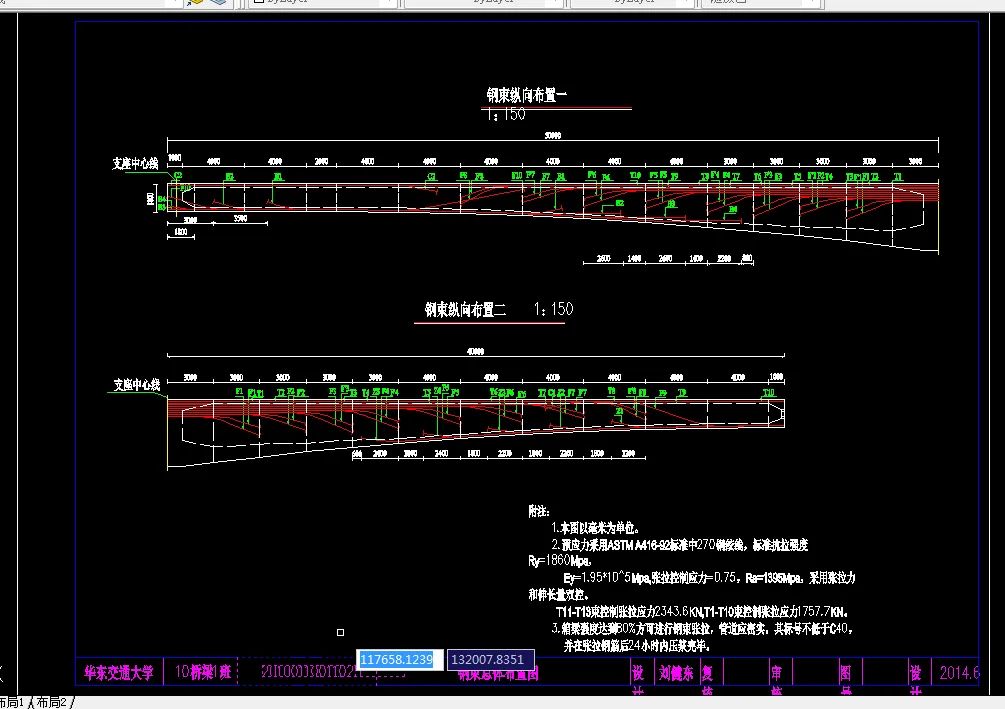
Task: Select the T11-T13 tension stress note line
Action: click(x=702, y=612)
